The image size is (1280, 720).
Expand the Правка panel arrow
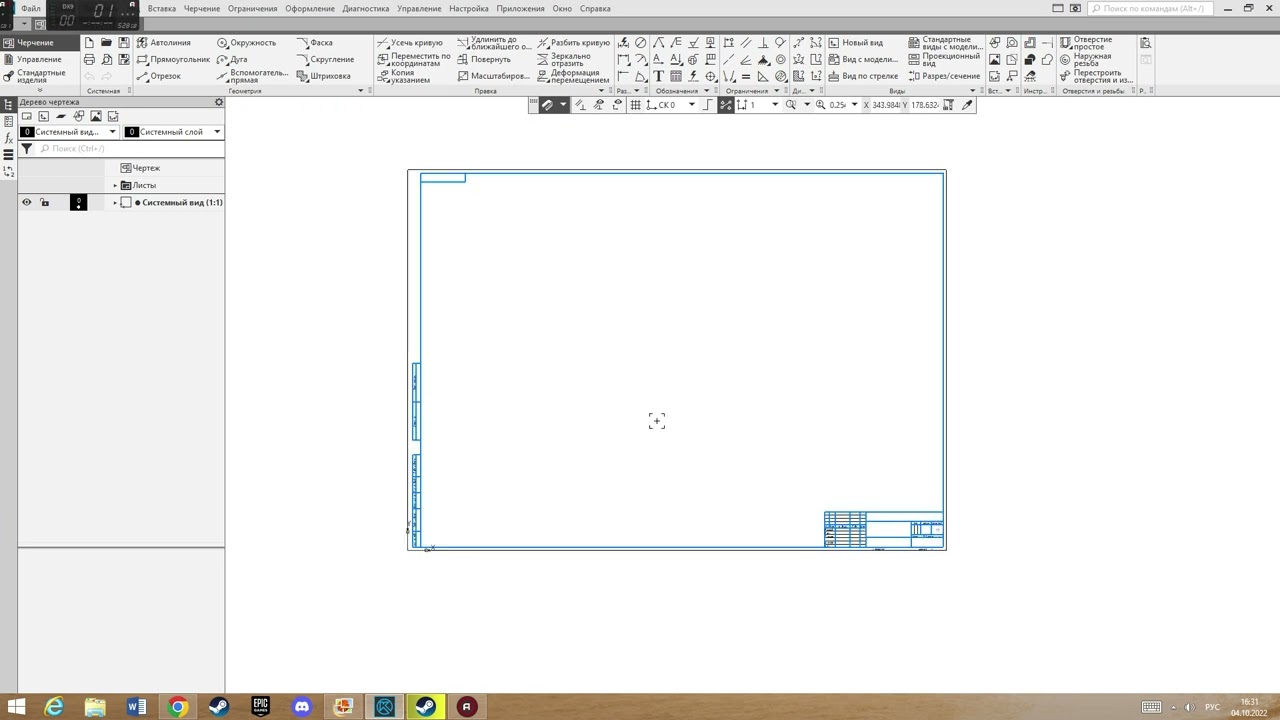[601, 91]
